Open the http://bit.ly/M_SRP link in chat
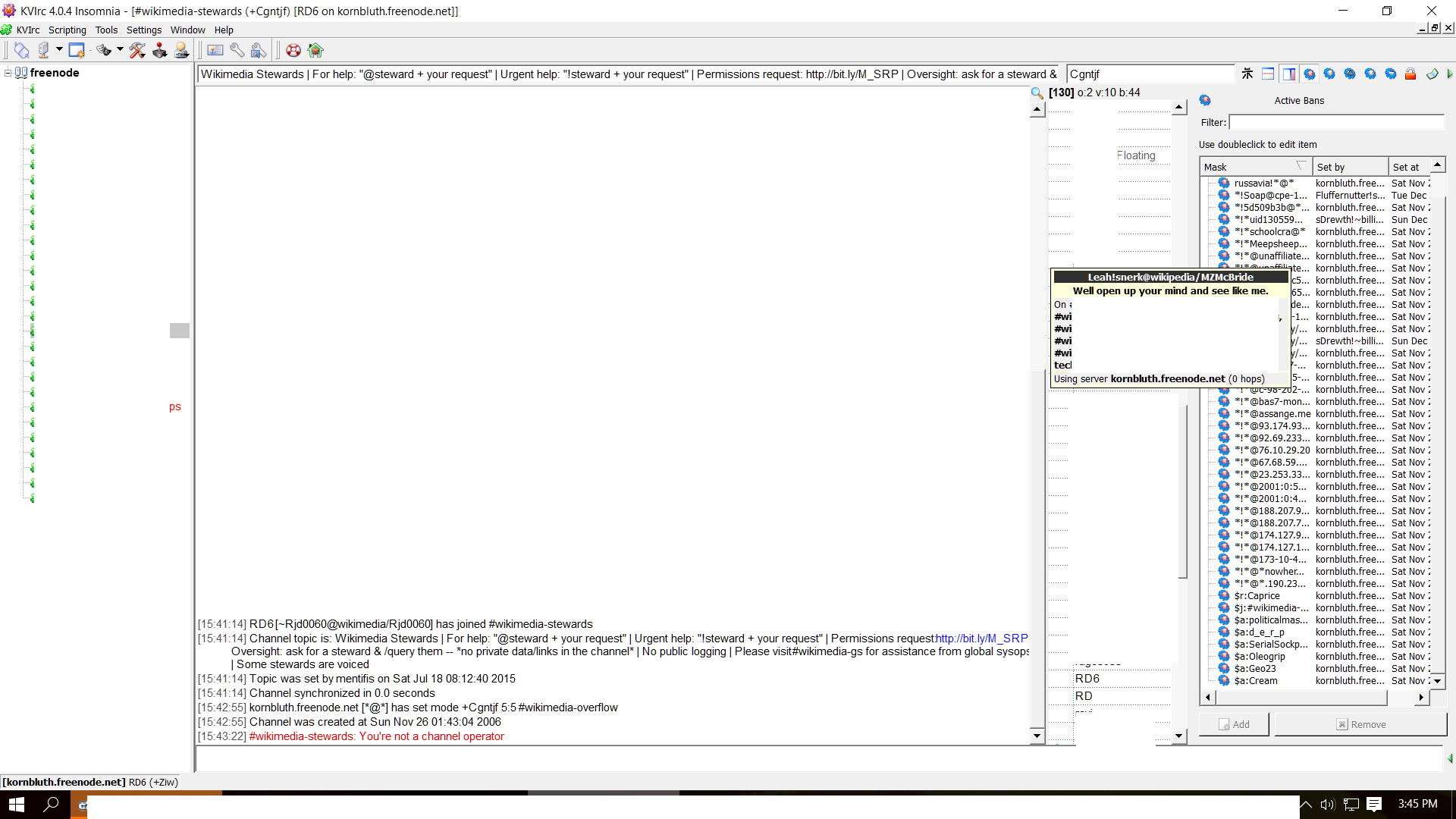The width and height of the screenshot is (1456, 819). (x=982, y=639)
